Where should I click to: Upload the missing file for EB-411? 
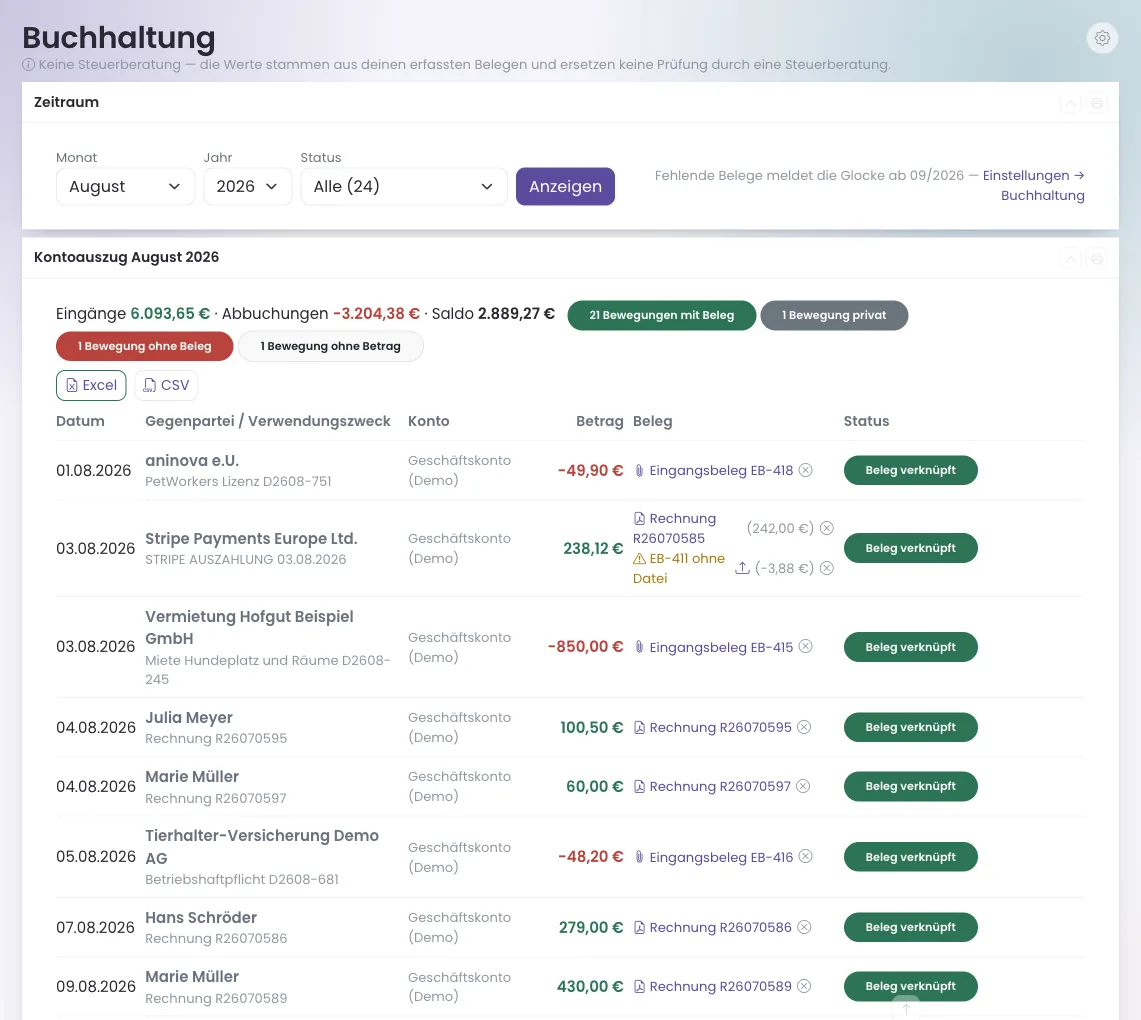(742, 567)
